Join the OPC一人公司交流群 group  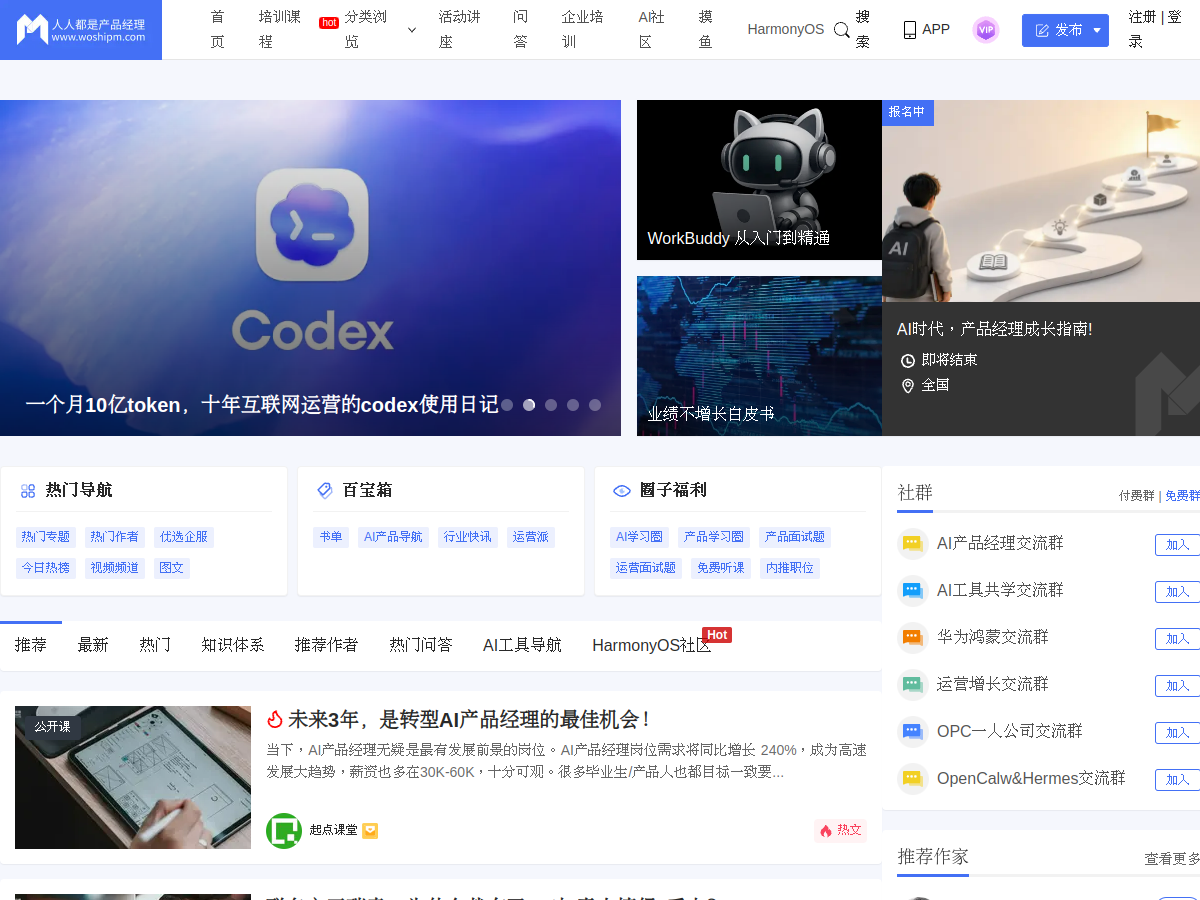(1177, 733)
